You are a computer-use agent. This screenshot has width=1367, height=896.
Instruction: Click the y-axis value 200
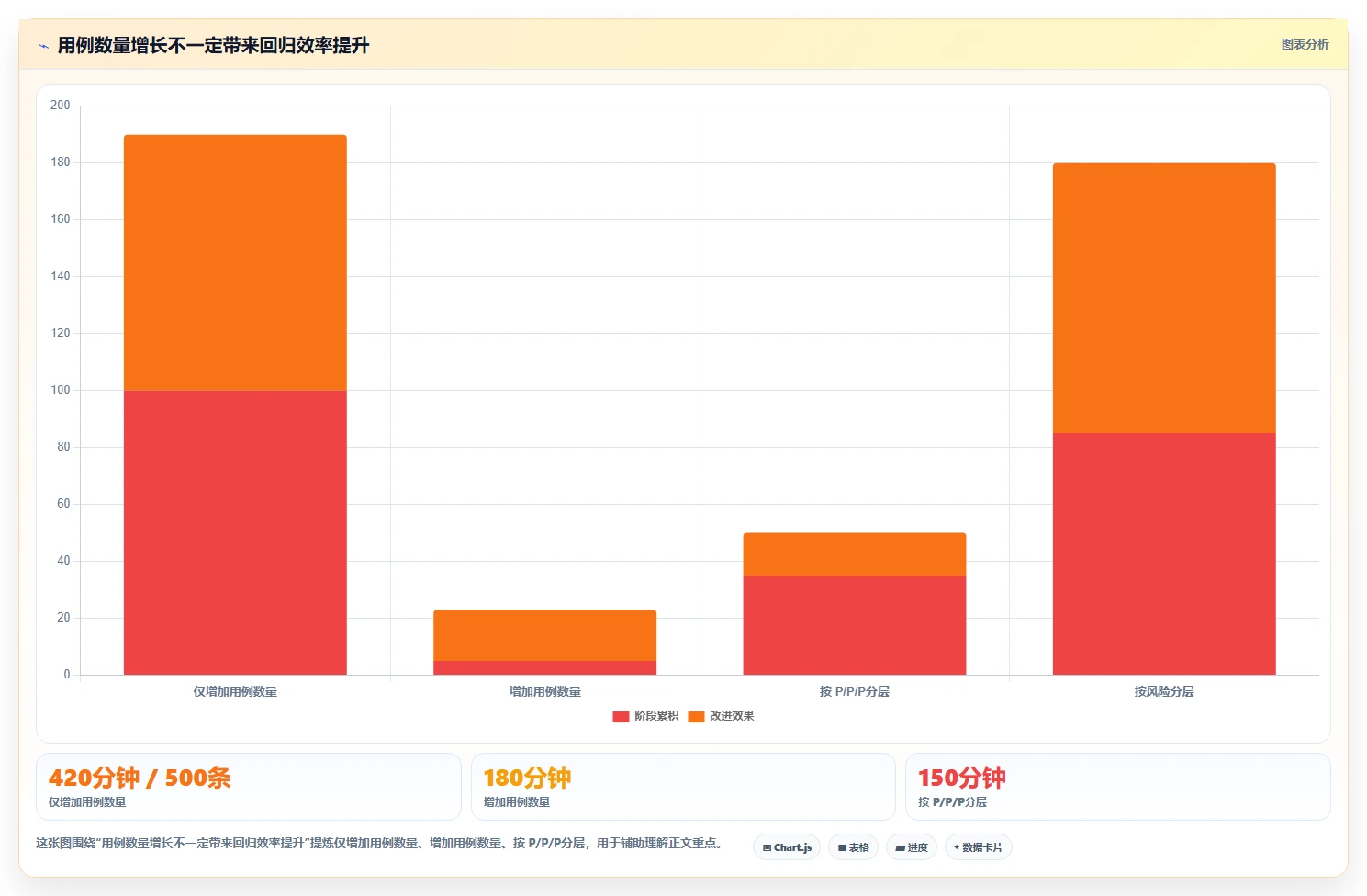pyautogui.click(x=61, y=106)
